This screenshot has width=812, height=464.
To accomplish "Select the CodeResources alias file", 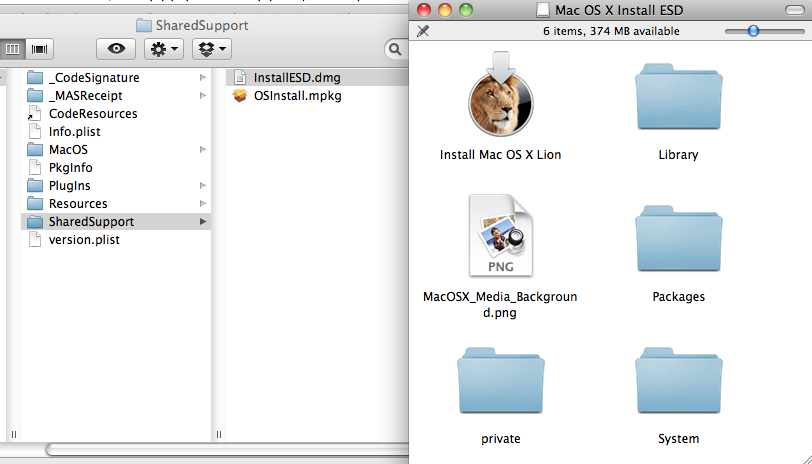I will coord(116,113).
